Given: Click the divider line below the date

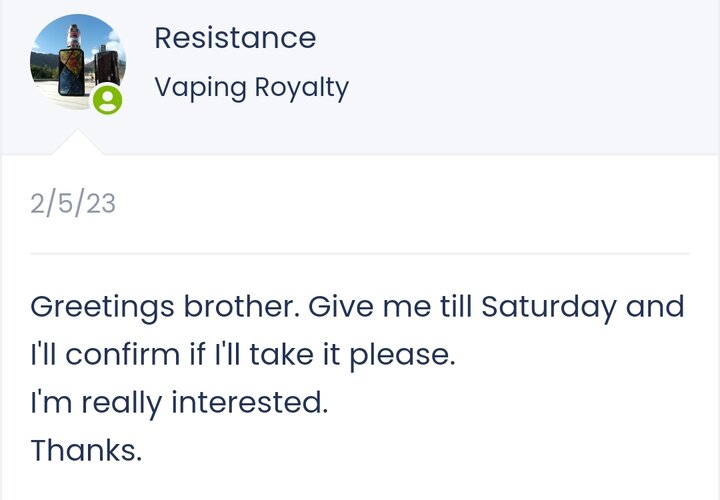Looking at the screenshot, I should click(x=360, y=253).
